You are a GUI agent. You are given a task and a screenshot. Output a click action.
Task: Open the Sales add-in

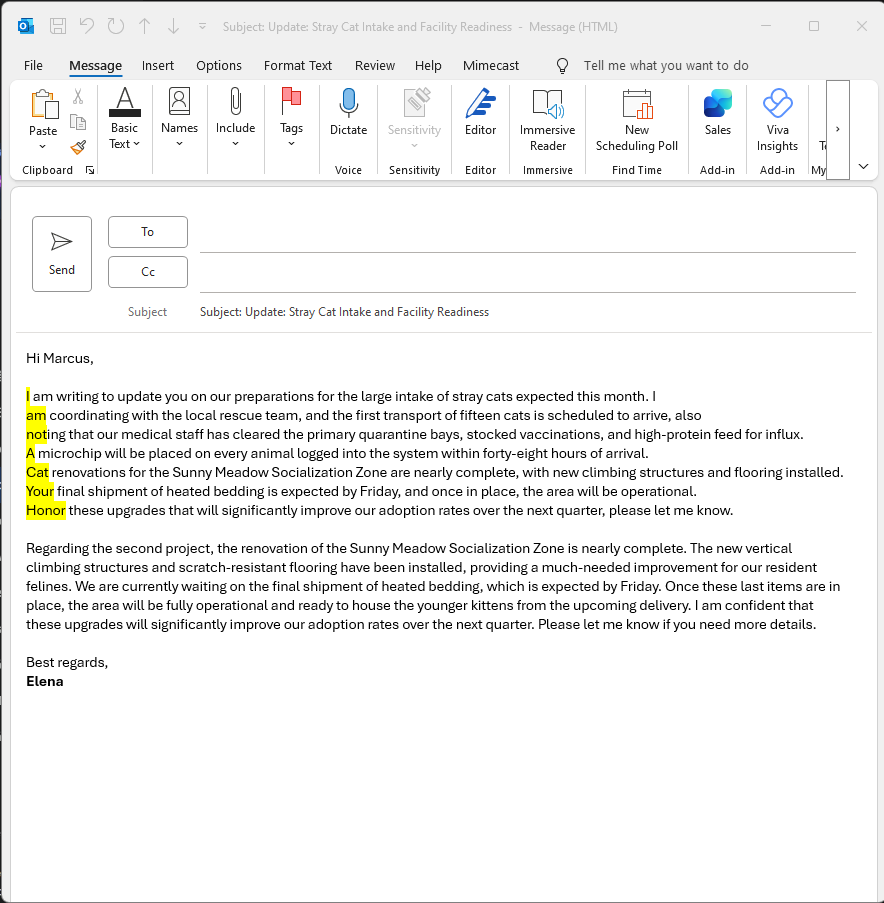tap(717, 117)
